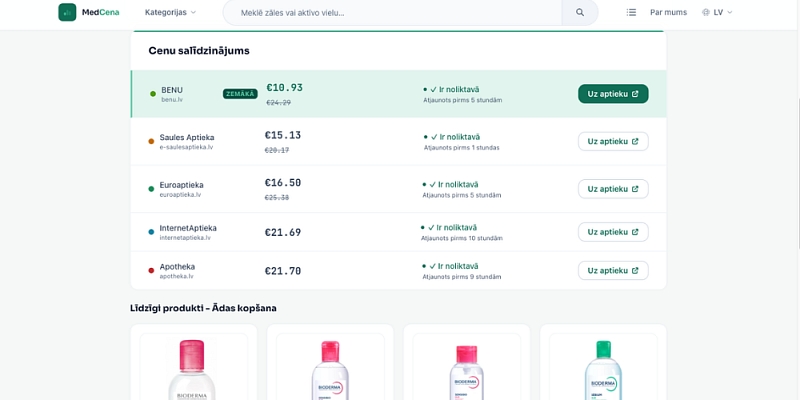
Task: Click the crossed-out €20.17 old price
Action: pyautogui.click(x=277, y=150)
